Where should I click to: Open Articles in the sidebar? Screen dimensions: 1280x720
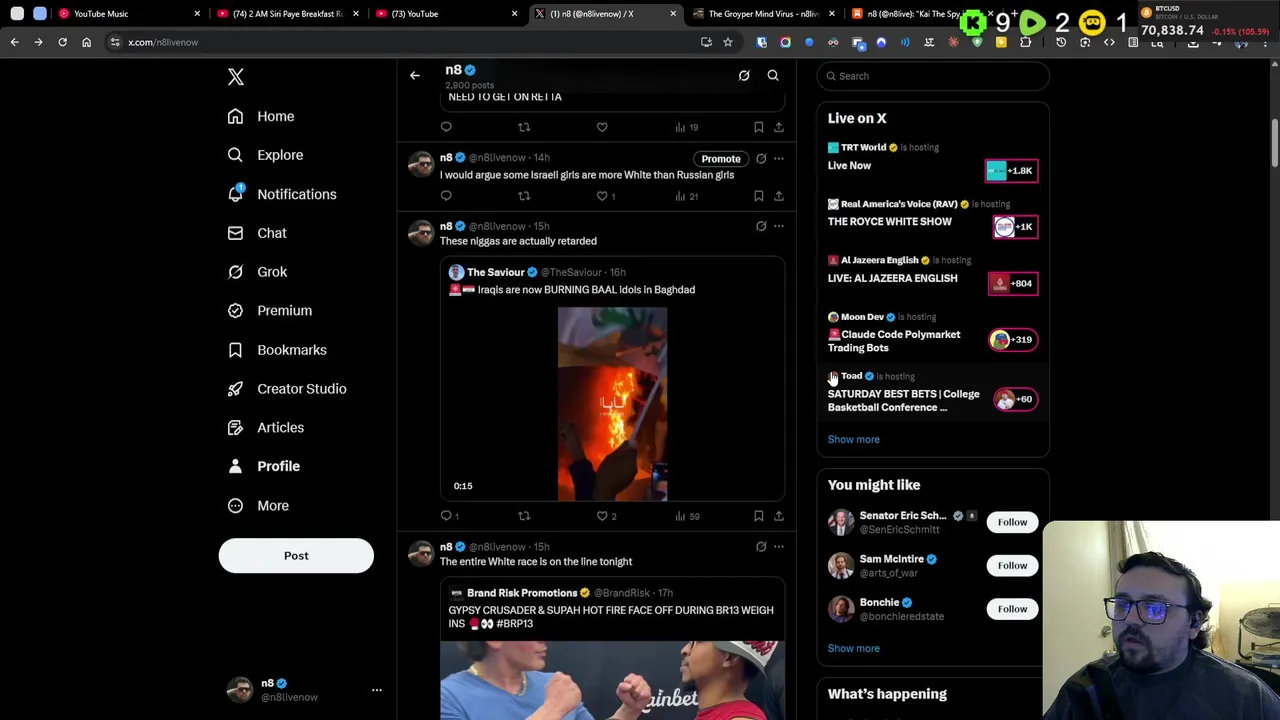tap(266, 428)
